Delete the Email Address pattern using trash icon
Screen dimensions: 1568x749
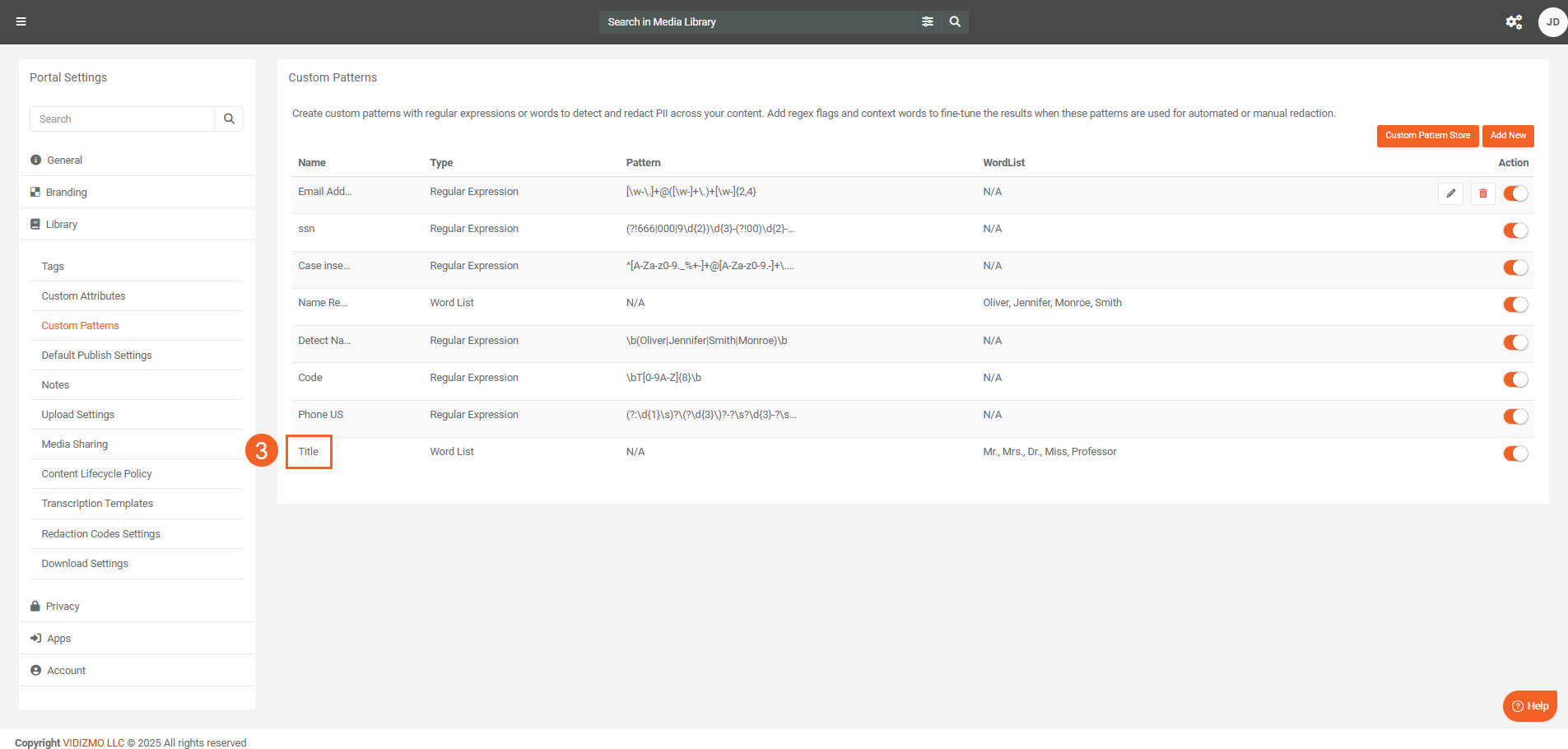[1482, 193]
